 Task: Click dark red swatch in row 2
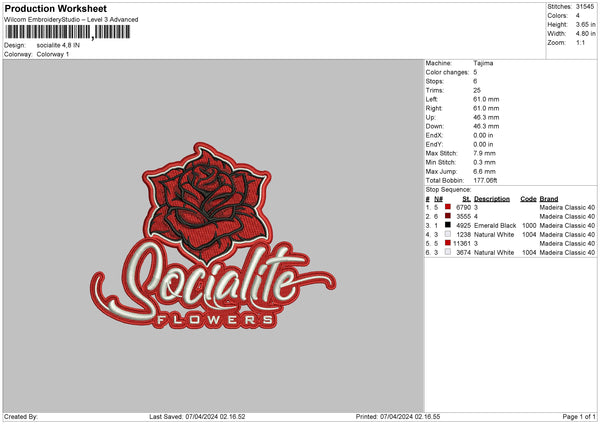tap(448, 216)
